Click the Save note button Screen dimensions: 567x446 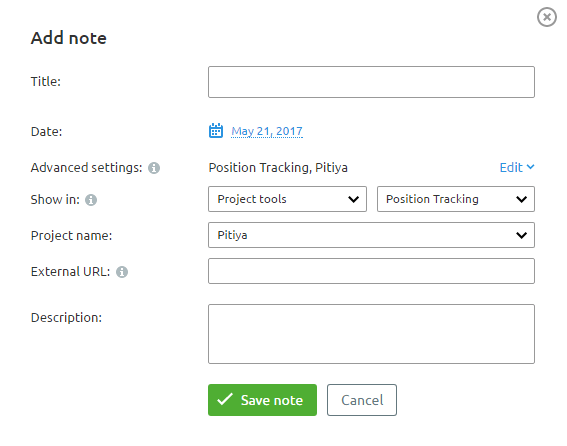coord(263,400)
